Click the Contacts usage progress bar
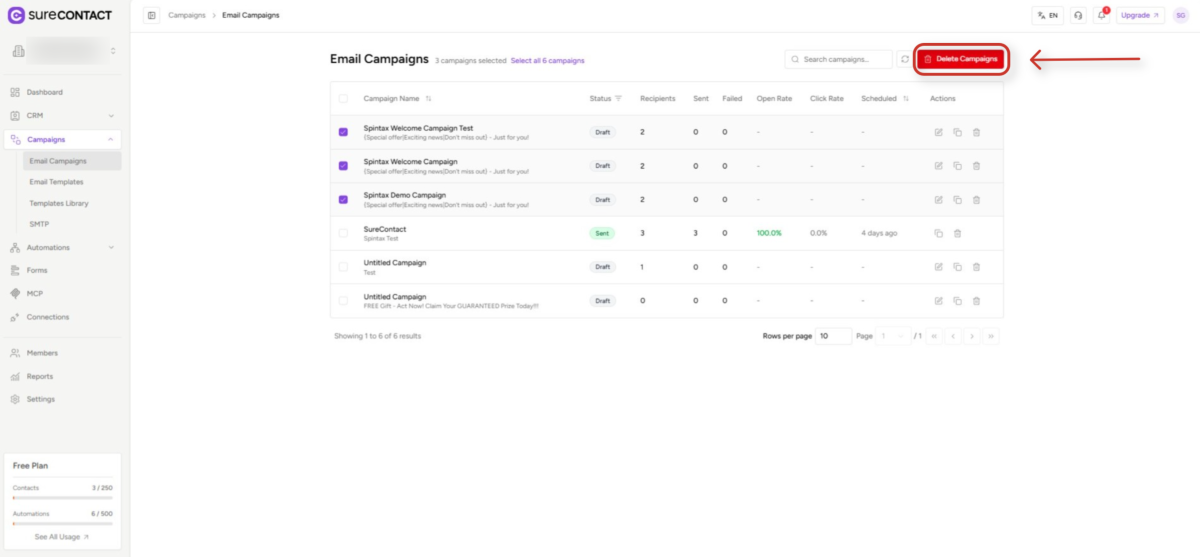 pyautogui.click(x=62, y=497)
